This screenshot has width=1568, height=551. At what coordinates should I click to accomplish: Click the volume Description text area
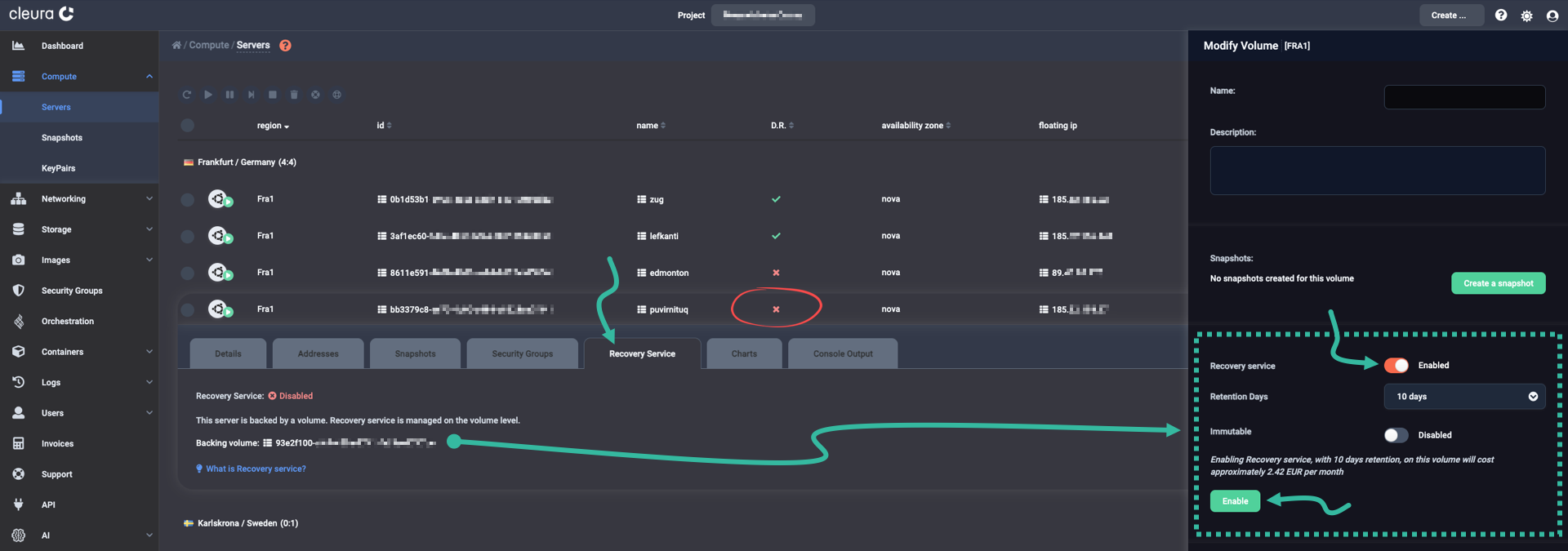coord(1378,171)
